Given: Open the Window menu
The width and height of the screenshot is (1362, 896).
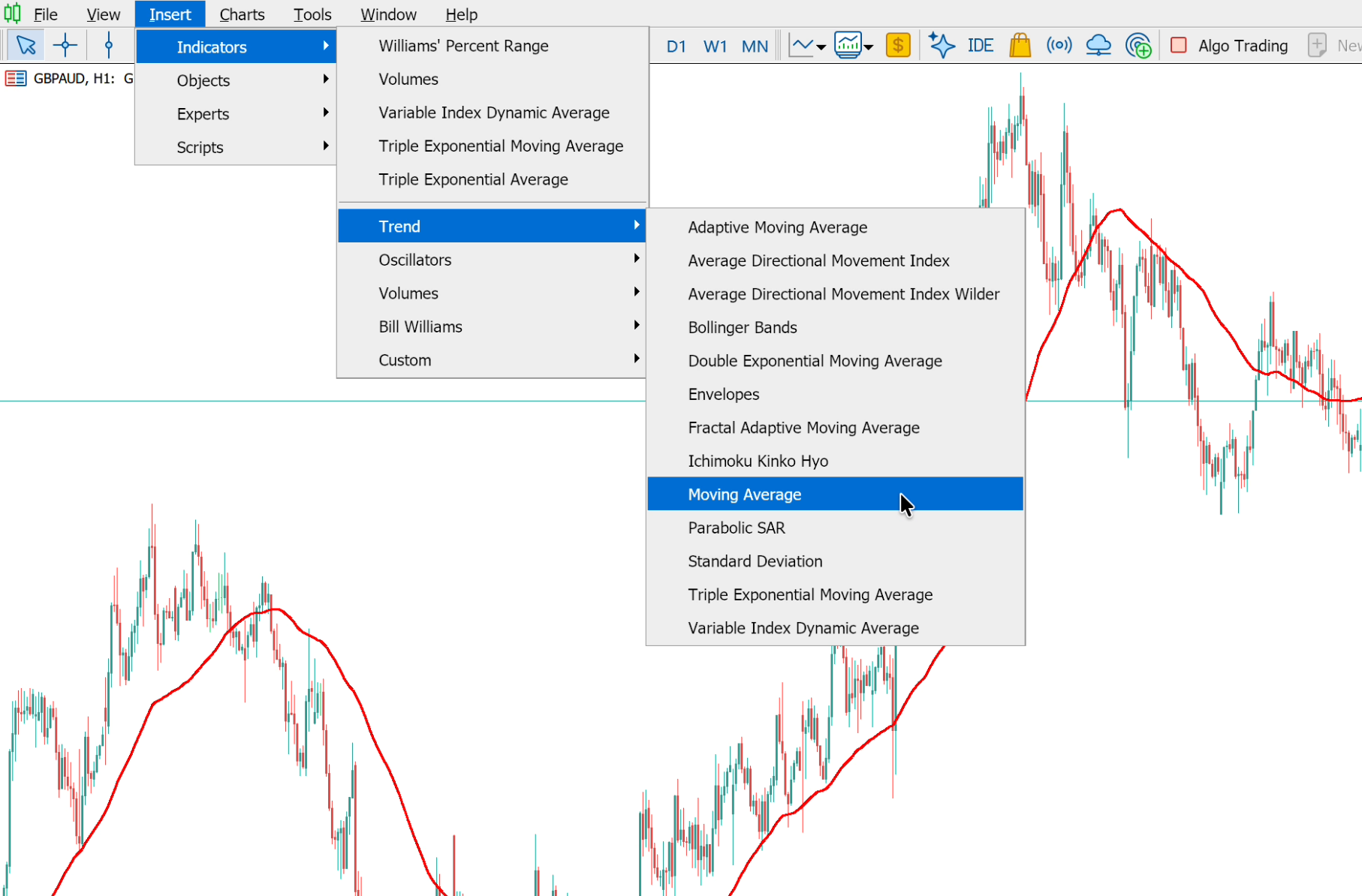Looking at the screenshot, I should pyautogui.click(x=388, y=14).
